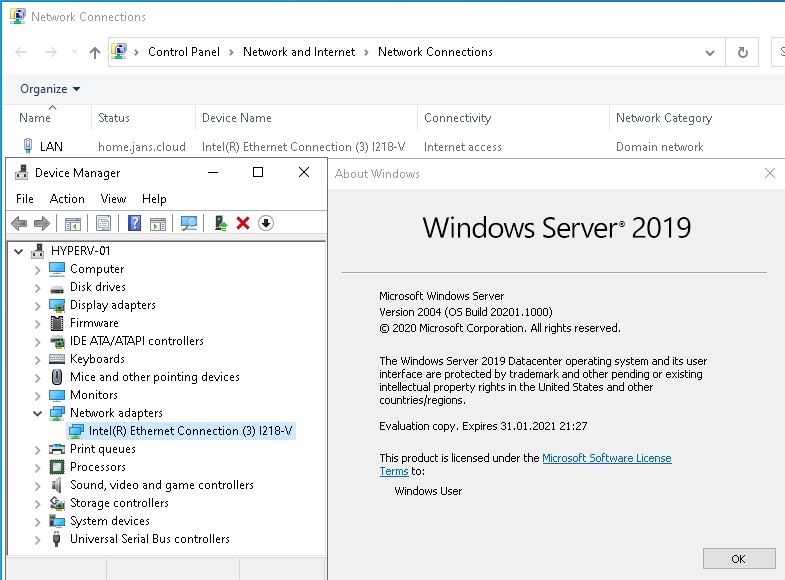Screen dimensions: 785x580
Task: Select IDE ATA/ATAPI controllers tree item
Action: 137,341
